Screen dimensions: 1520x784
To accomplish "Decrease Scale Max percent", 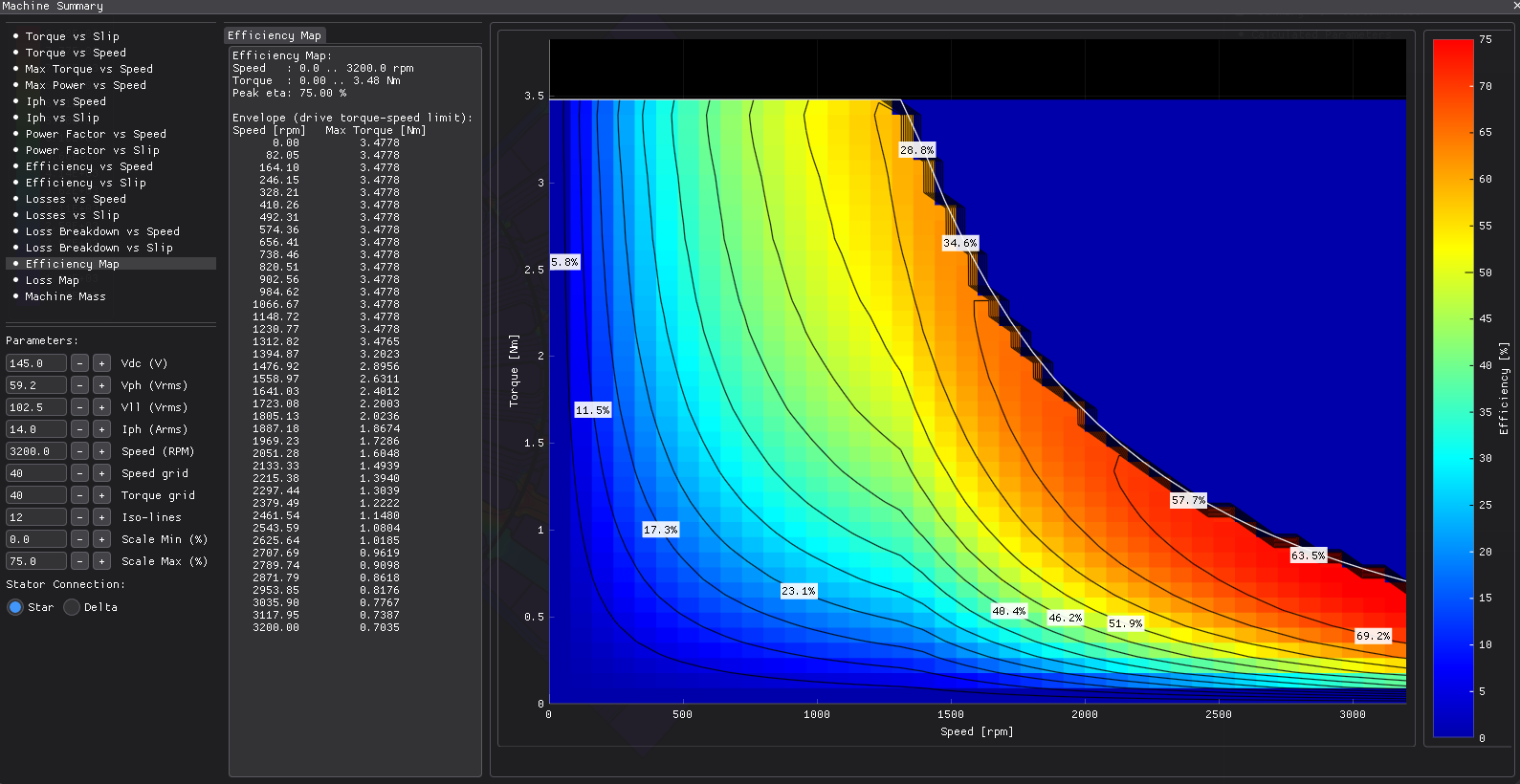I will [x=80, y=561].
